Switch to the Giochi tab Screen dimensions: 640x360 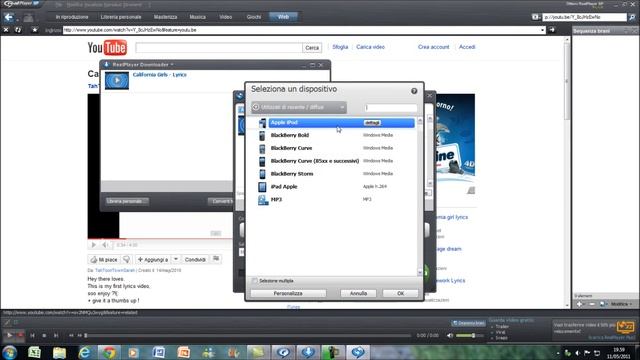point(253,17)
